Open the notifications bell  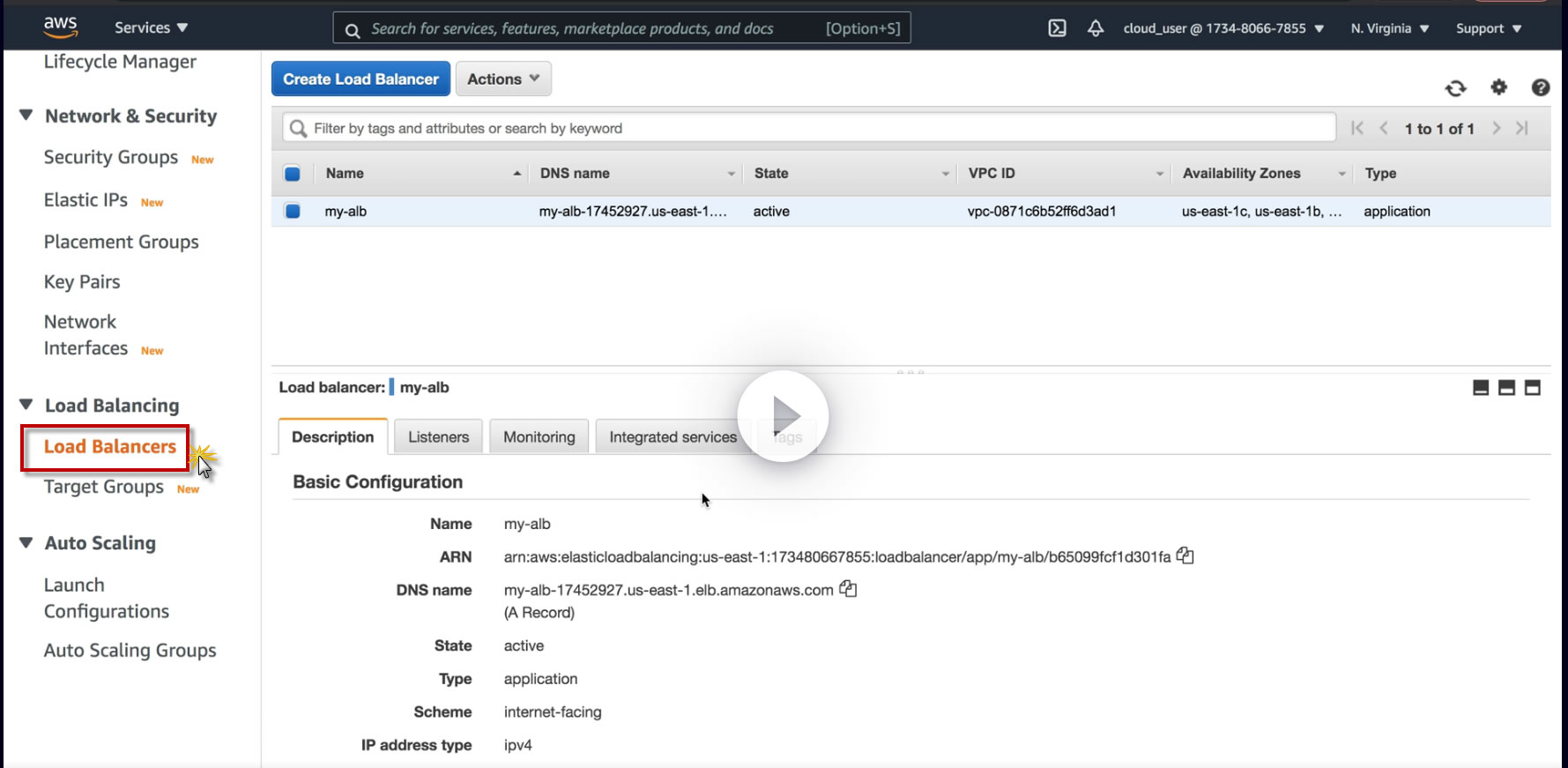tap(1096, 28)
